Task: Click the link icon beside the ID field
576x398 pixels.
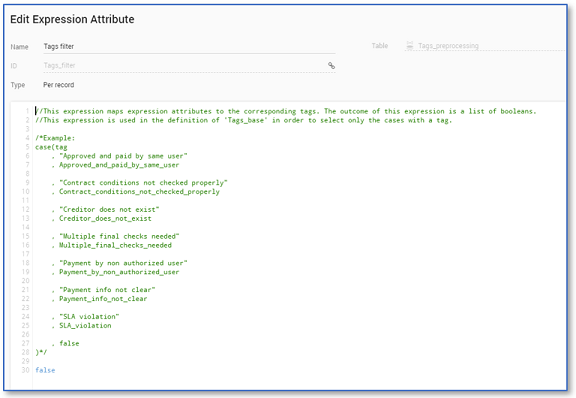Action: (331, 65)
